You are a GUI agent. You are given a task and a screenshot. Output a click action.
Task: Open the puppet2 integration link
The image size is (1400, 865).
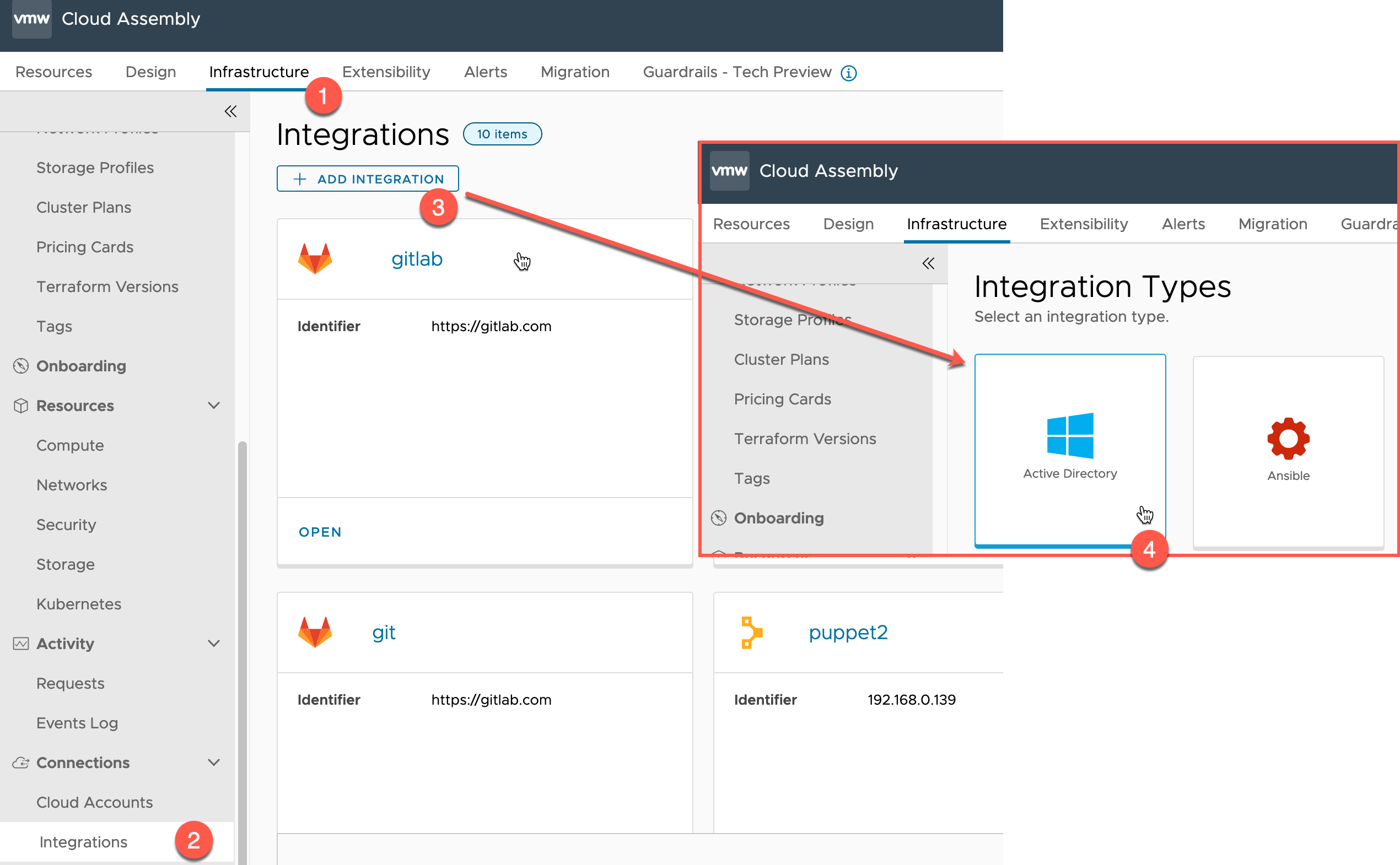tap(848, 632)
